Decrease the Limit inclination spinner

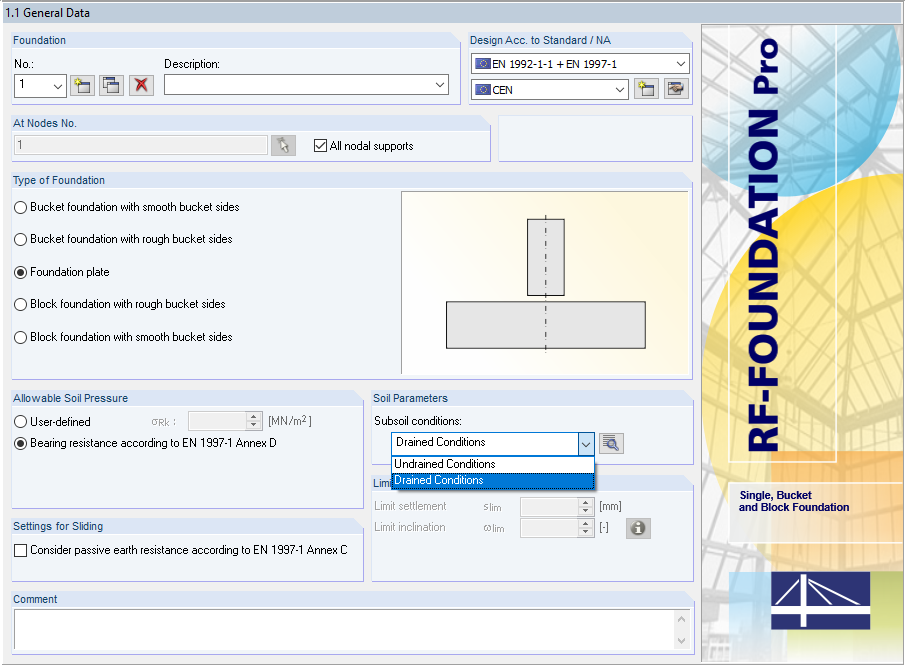(x=586, y=532)
